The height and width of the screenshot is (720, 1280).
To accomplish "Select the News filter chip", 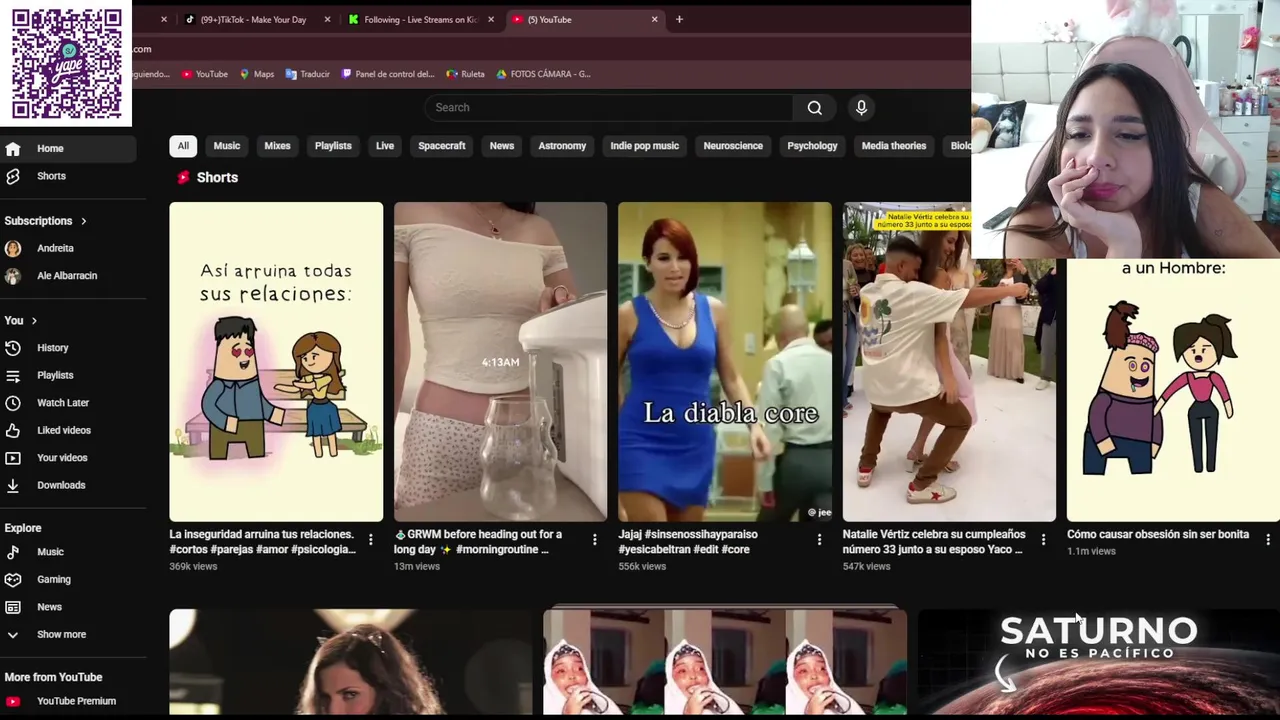I will pos(502,146).
